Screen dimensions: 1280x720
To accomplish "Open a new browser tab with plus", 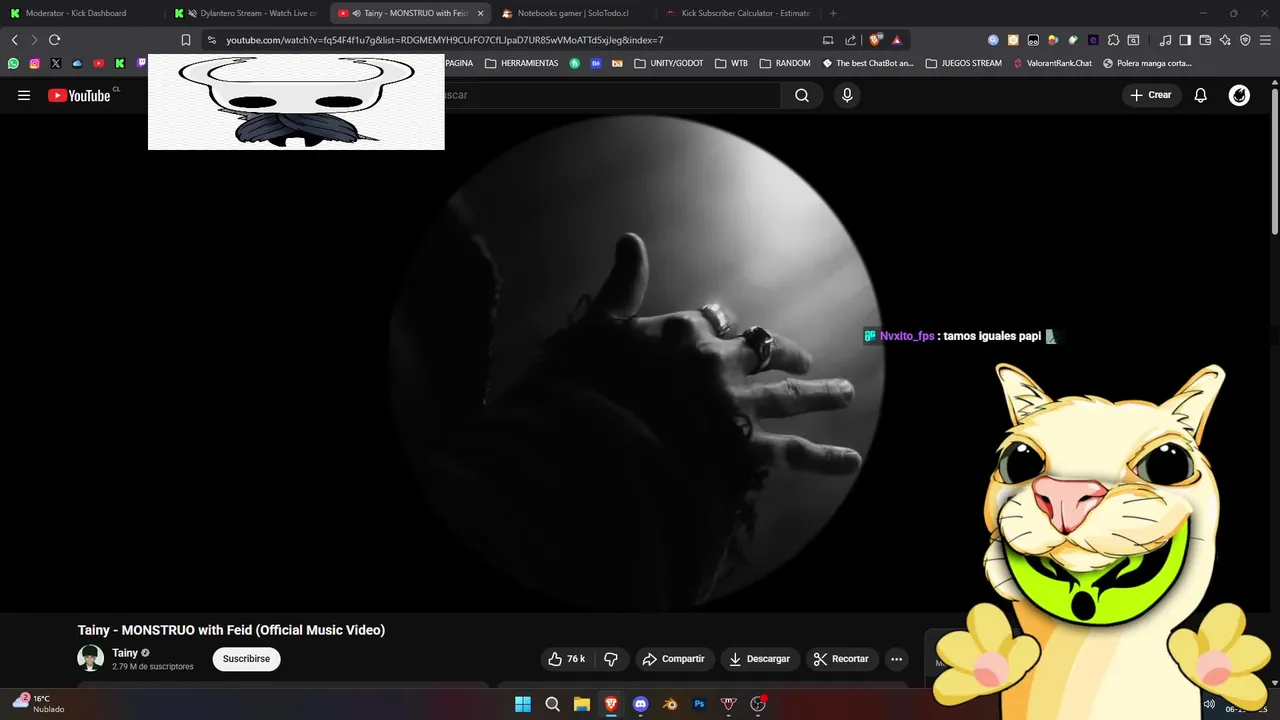I will [x=833, y=13].
